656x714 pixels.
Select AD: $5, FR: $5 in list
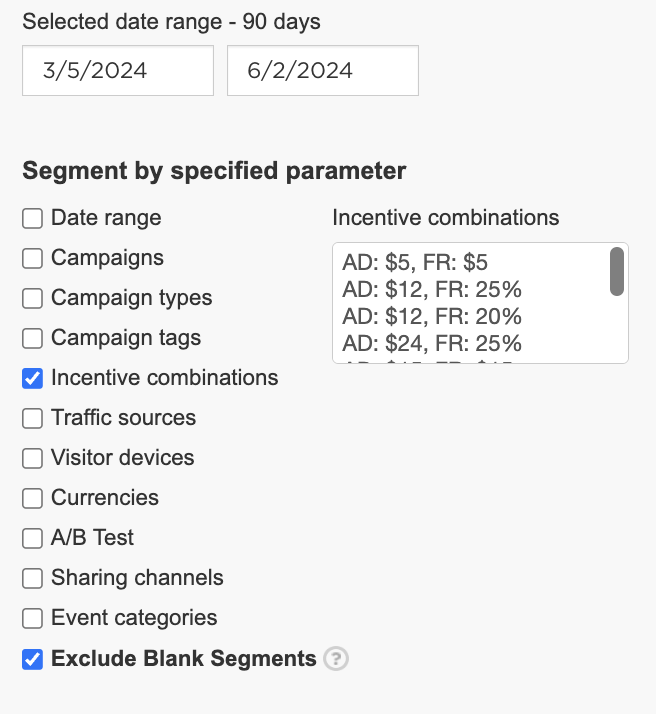coord(471,262)
